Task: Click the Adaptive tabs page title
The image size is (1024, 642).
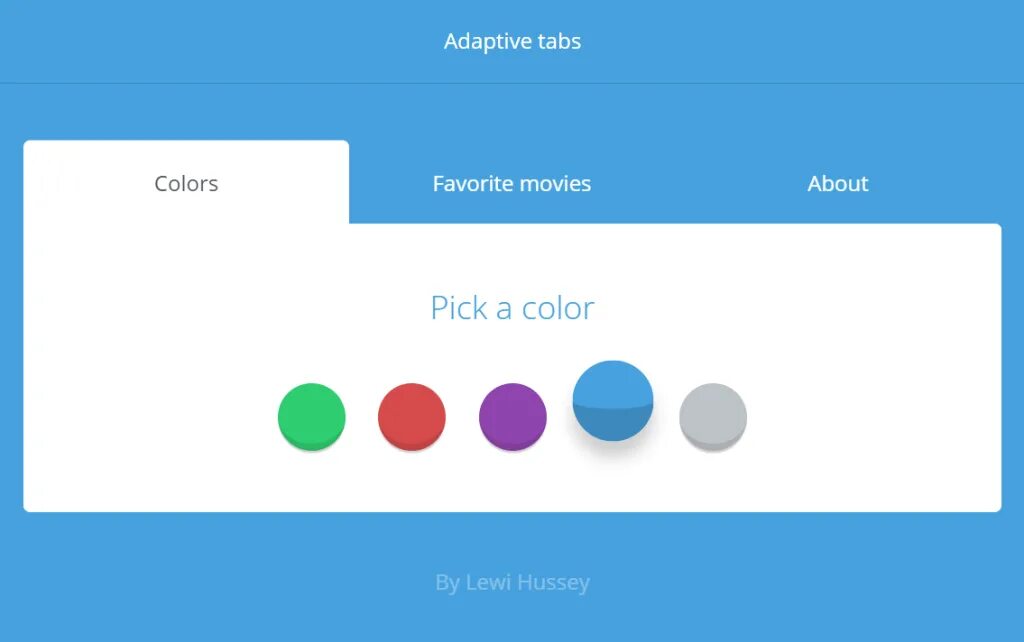Action: tap(512, 41)
